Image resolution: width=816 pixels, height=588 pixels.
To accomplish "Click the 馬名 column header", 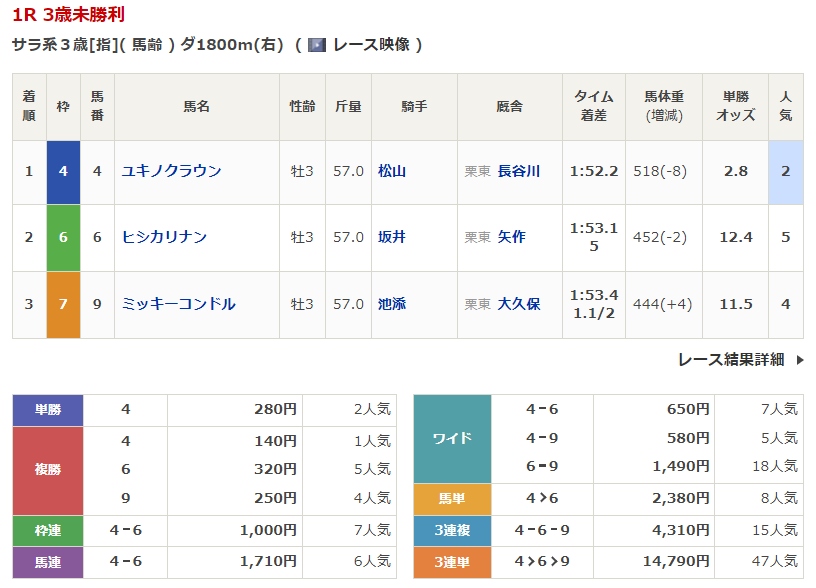I will point(196,106).
